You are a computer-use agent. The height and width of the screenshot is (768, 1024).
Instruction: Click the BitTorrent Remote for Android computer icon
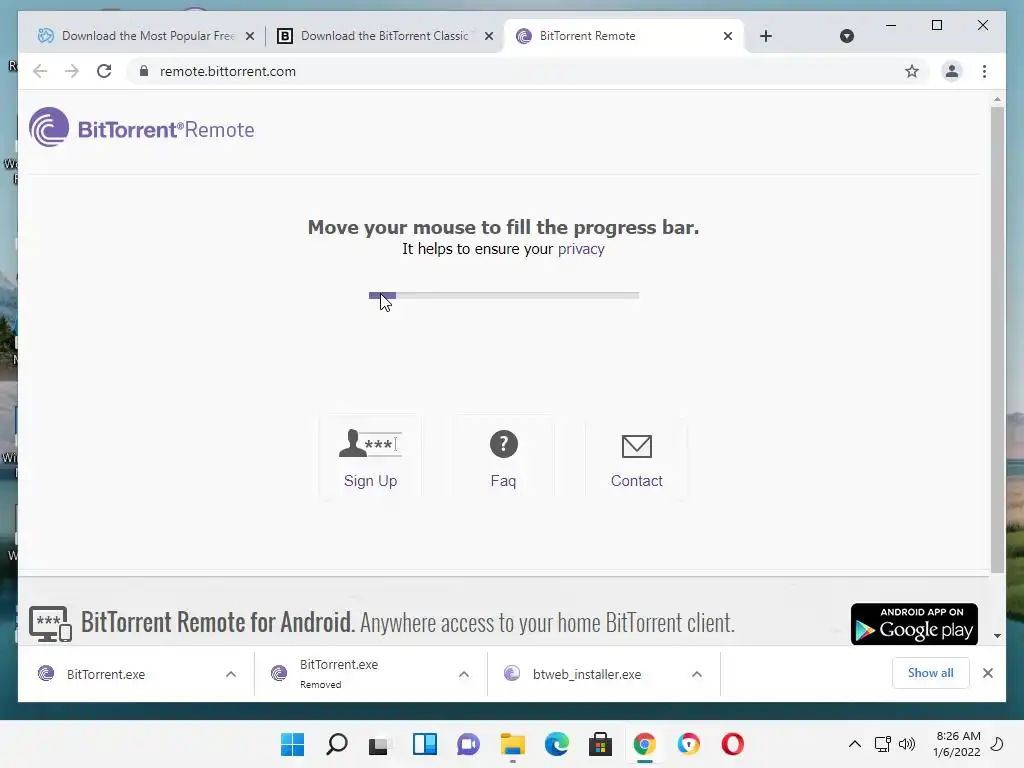tap(50, 624)
